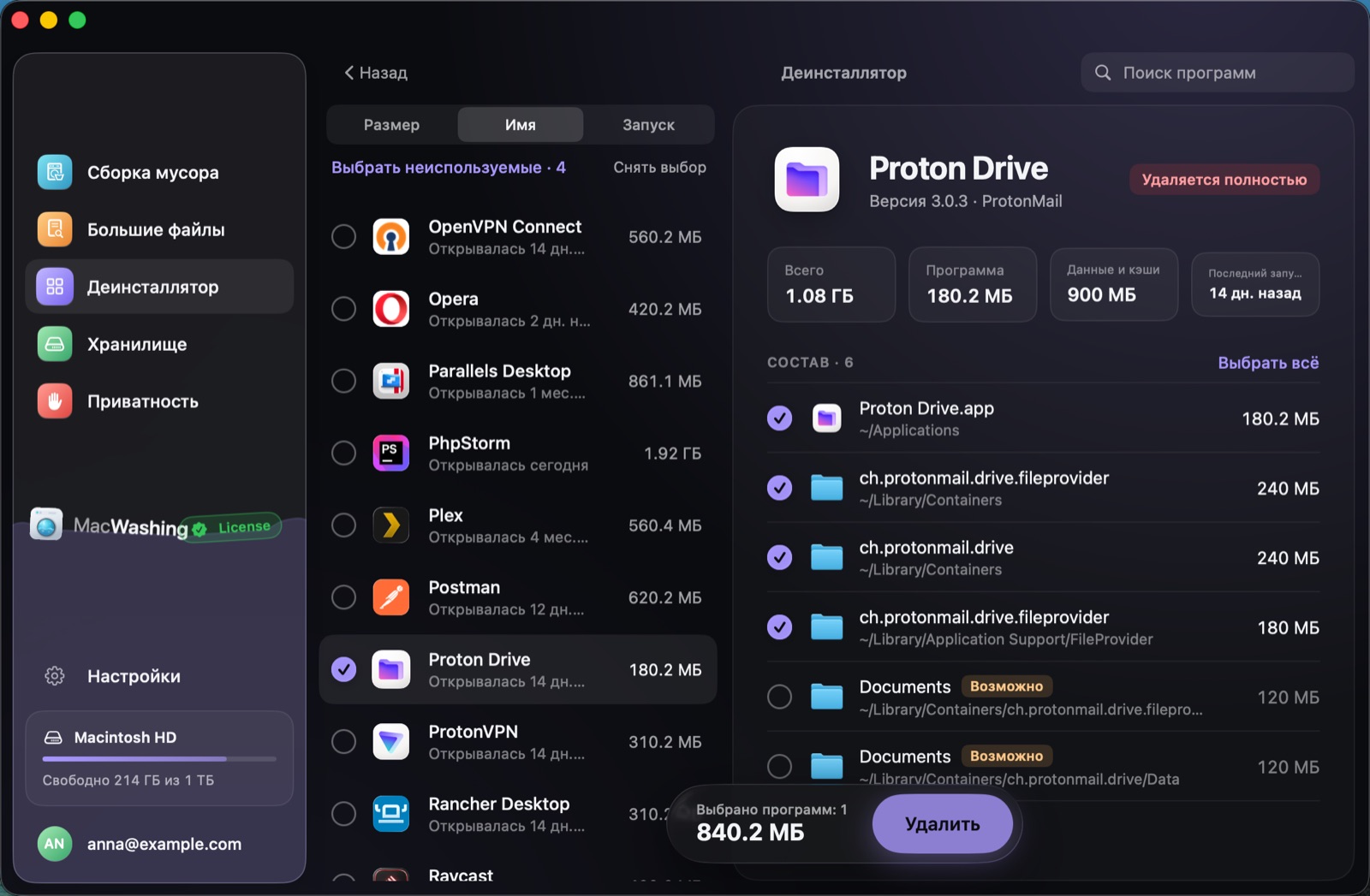Click the Parallels Desktop app icon
Screen dimensions: 1370x896
pos(391,381)
